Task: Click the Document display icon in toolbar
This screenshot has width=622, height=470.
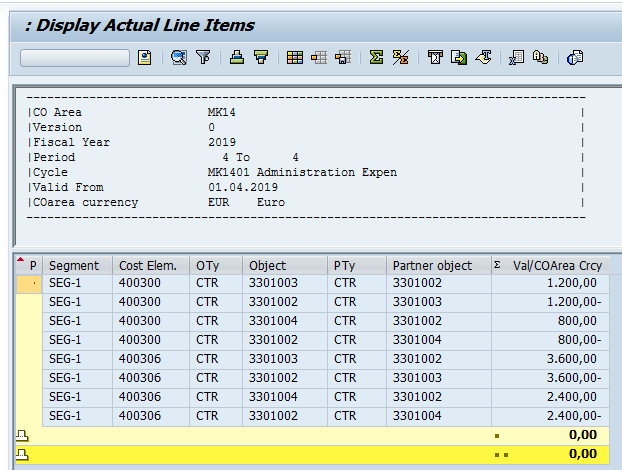Action: pos(145,58)
